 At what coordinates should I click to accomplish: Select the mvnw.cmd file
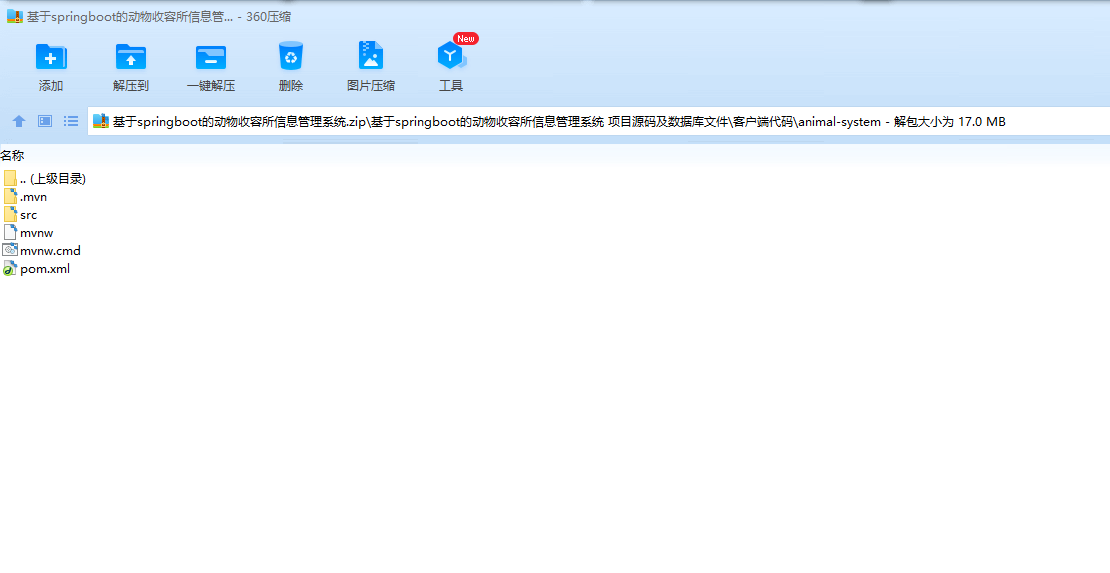pos(42,251)
